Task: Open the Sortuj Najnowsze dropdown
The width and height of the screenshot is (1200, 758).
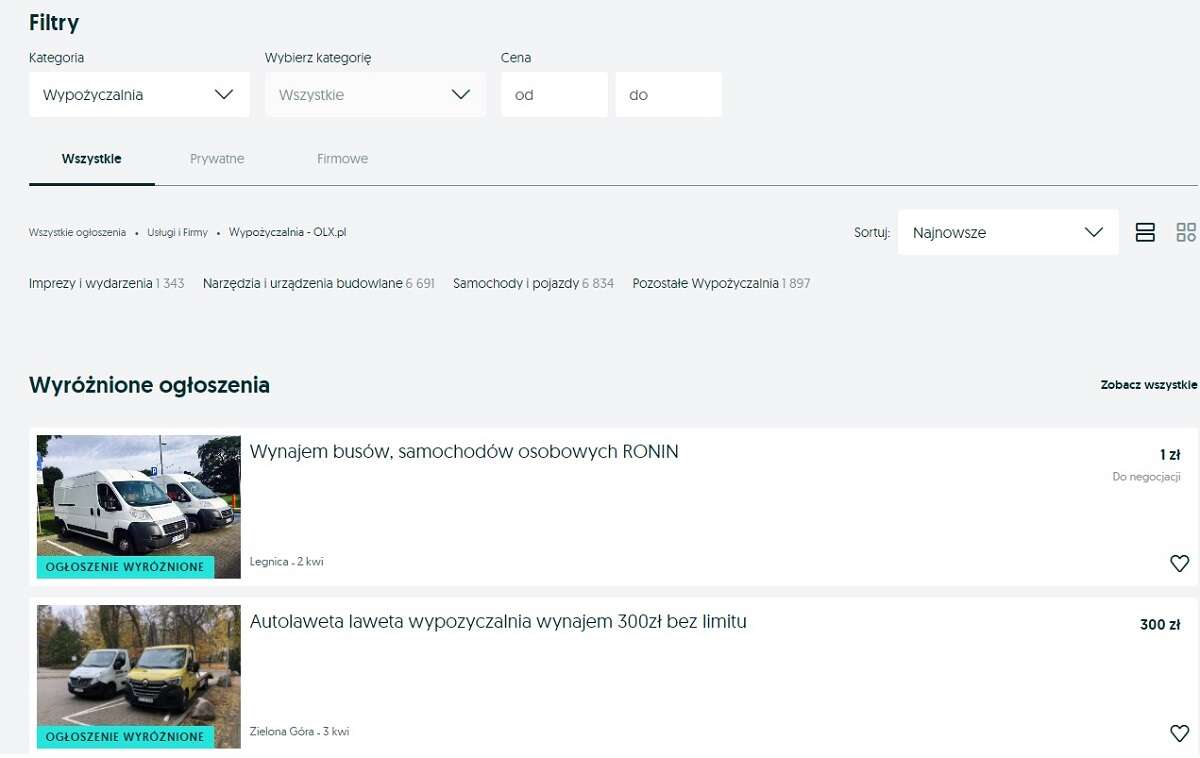Action: (x=1007, y=232)
